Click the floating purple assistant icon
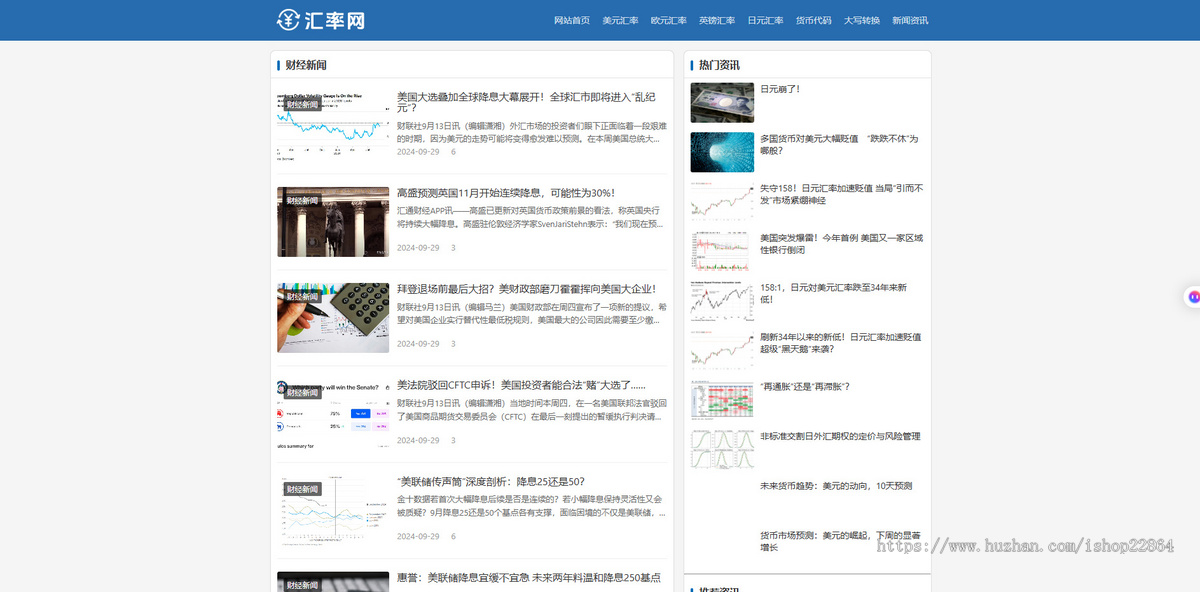 (x=1192, y=296)
